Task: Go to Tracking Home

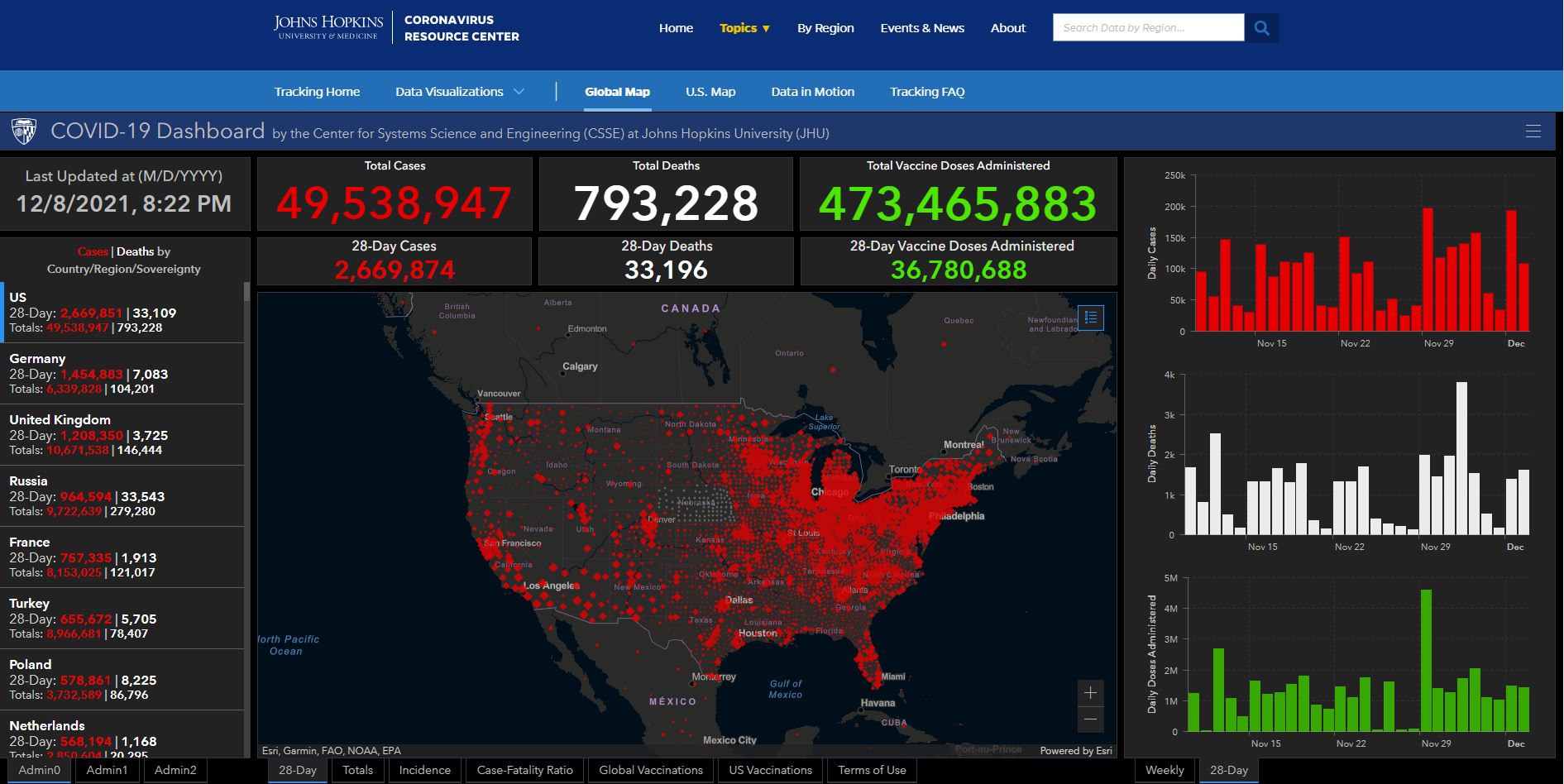Action: coord(317,92)
